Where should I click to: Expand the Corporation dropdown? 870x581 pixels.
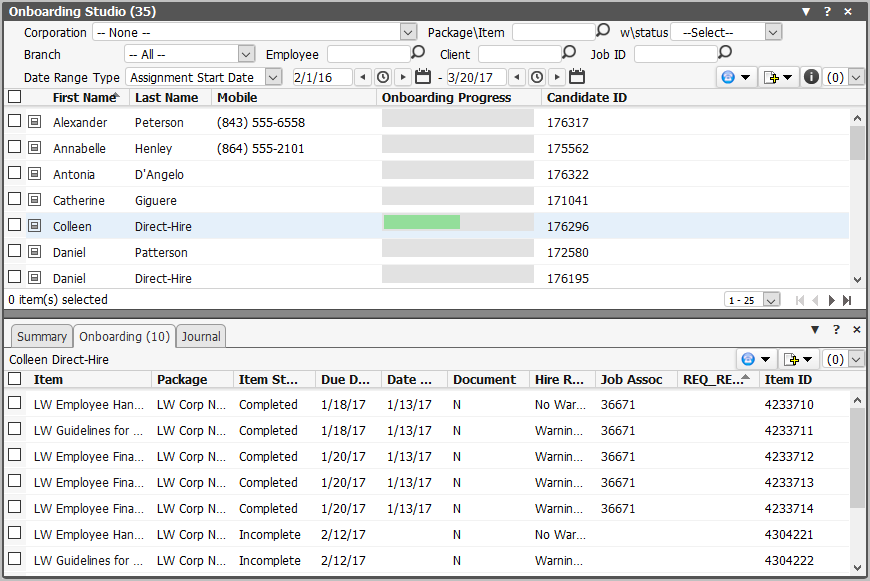point(407,32)
